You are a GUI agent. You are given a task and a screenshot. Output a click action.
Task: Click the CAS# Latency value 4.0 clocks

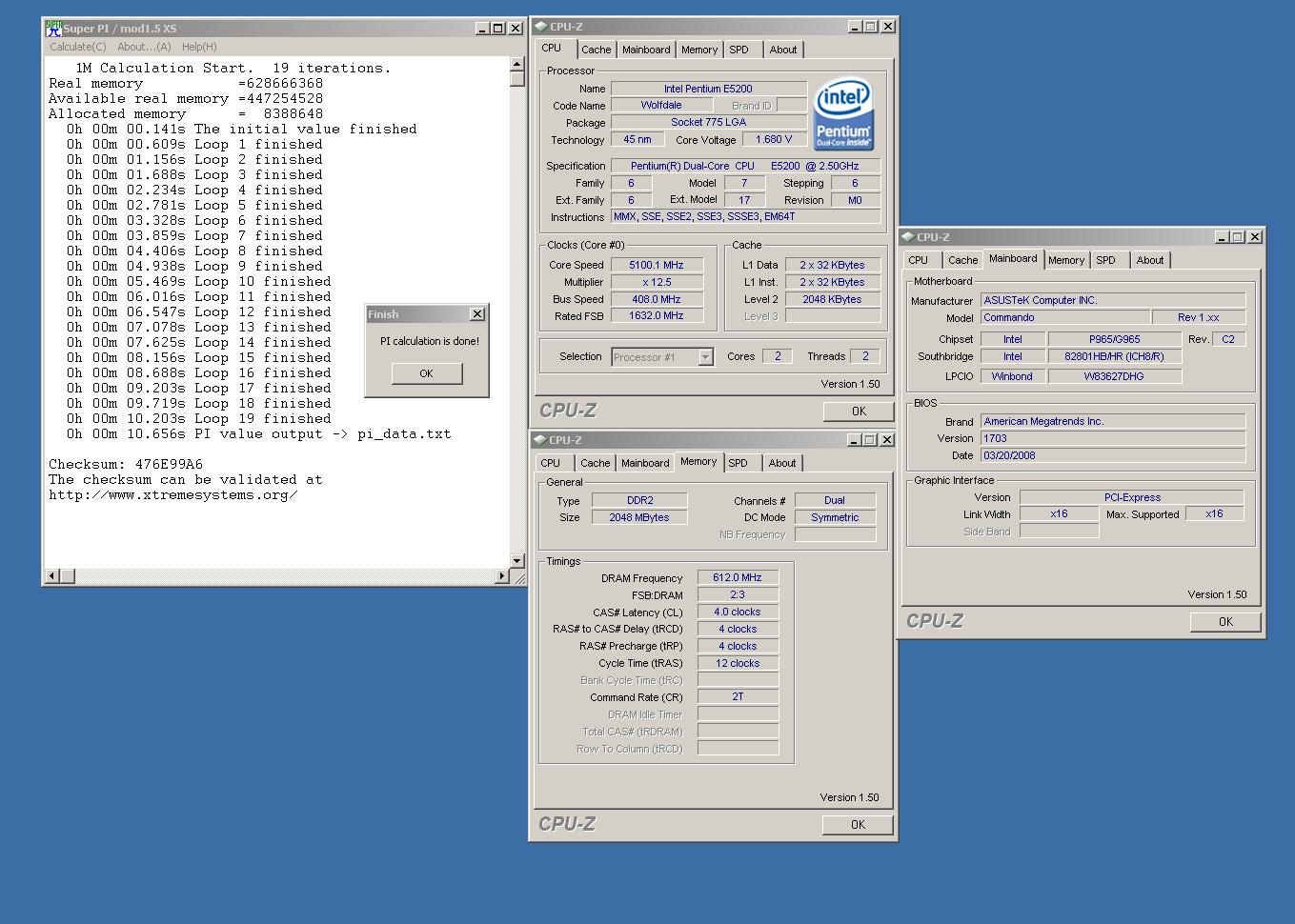tap(738, 612)
